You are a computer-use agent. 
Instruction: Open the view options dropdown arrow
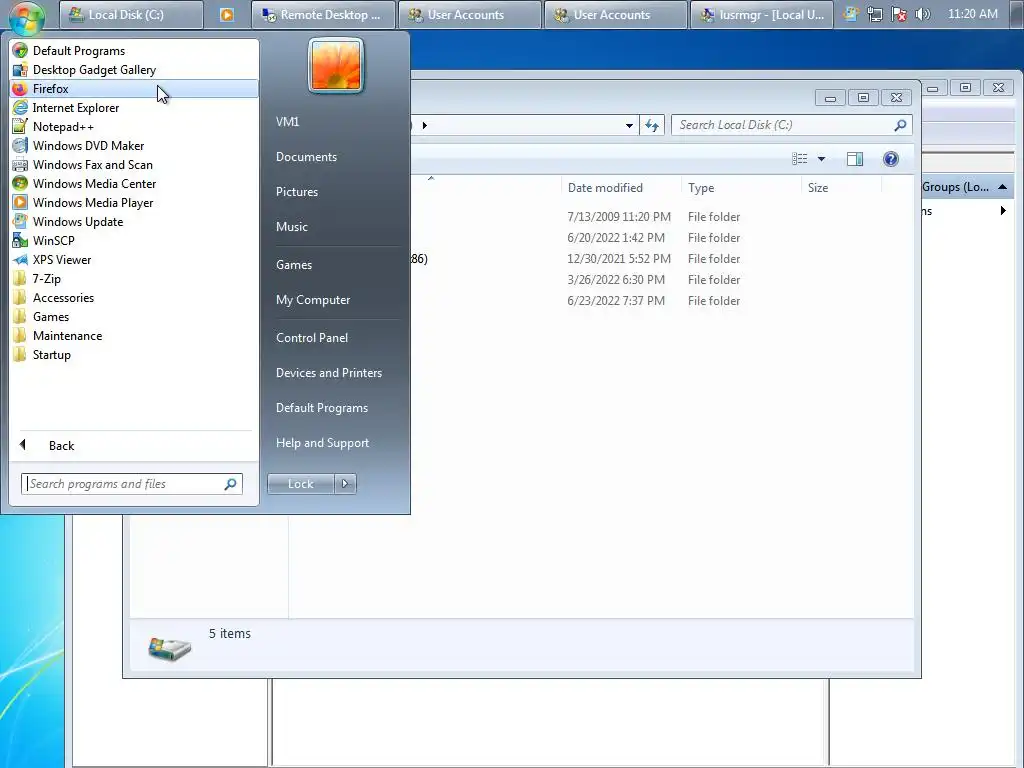(822, 159)
